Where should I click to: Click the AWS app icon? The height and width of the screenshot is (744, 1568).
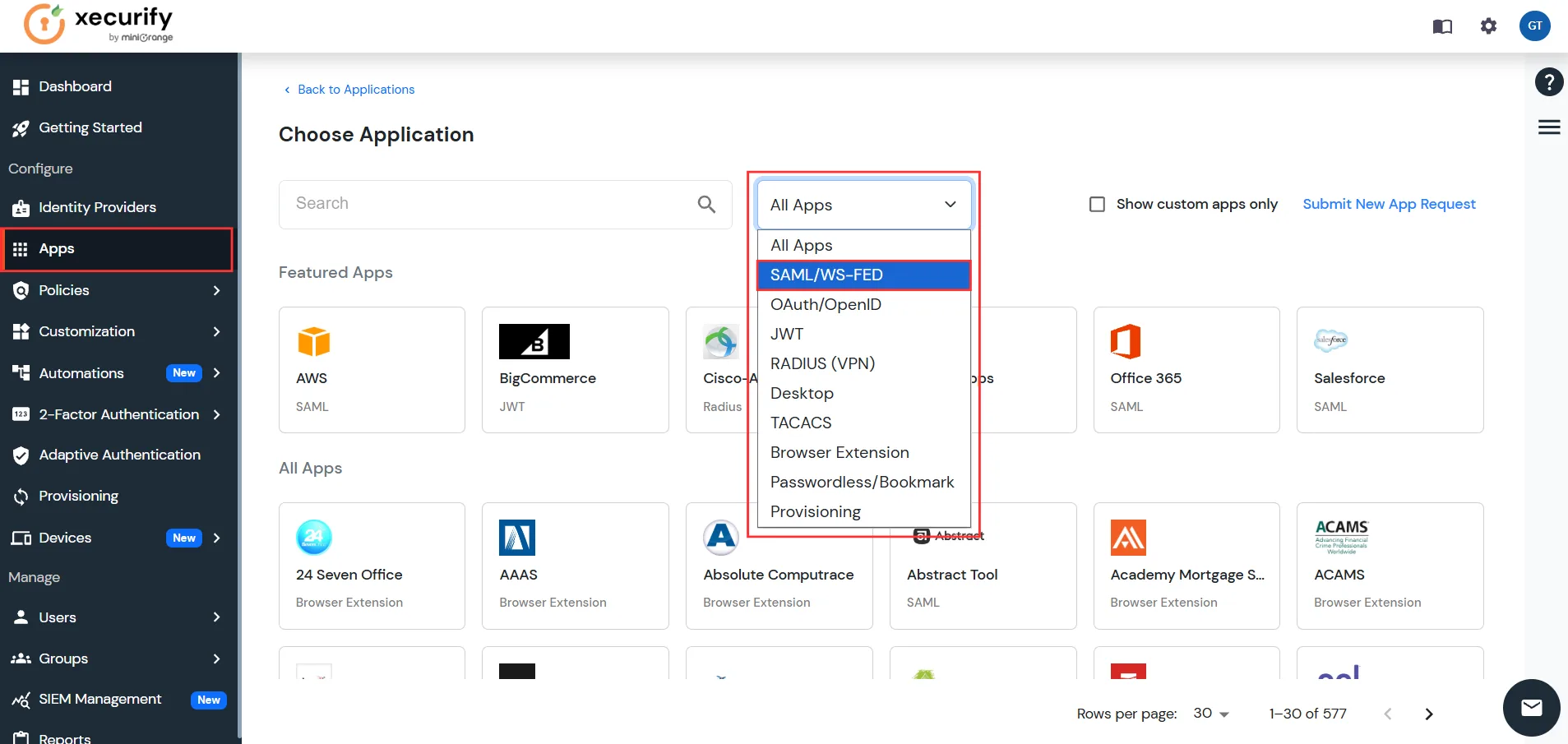tap(313, 341)
